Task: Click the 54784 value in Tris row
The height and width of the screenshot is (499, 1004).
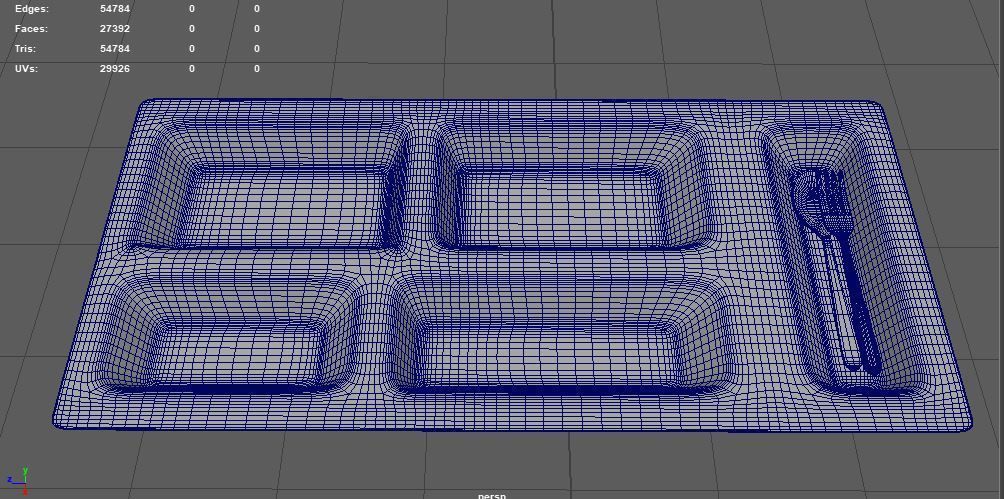Action: point(115,49)
